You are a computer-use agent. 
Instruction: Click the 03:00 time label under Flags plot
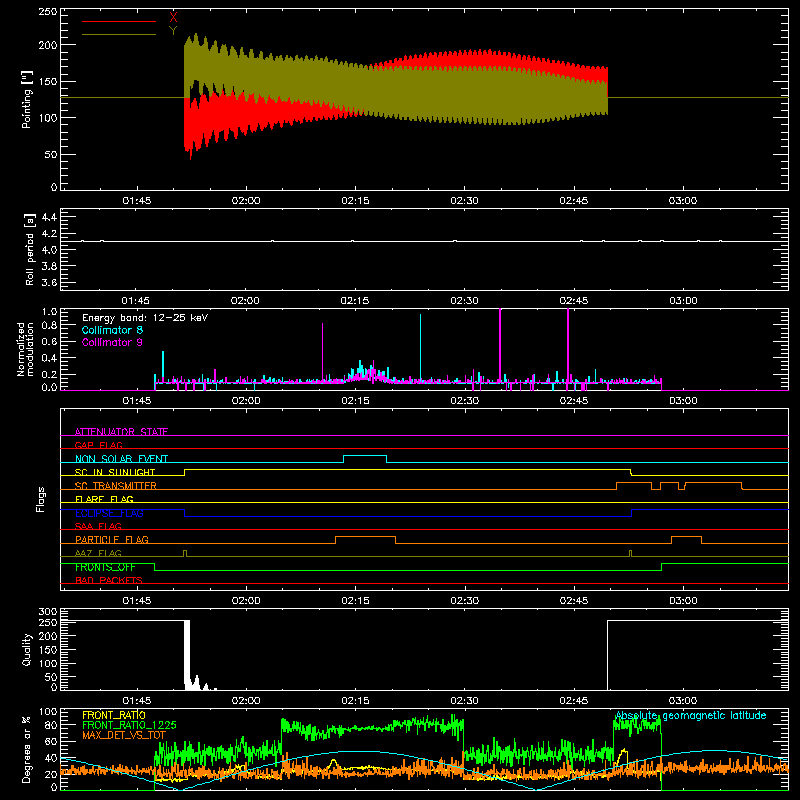[683, 601]
